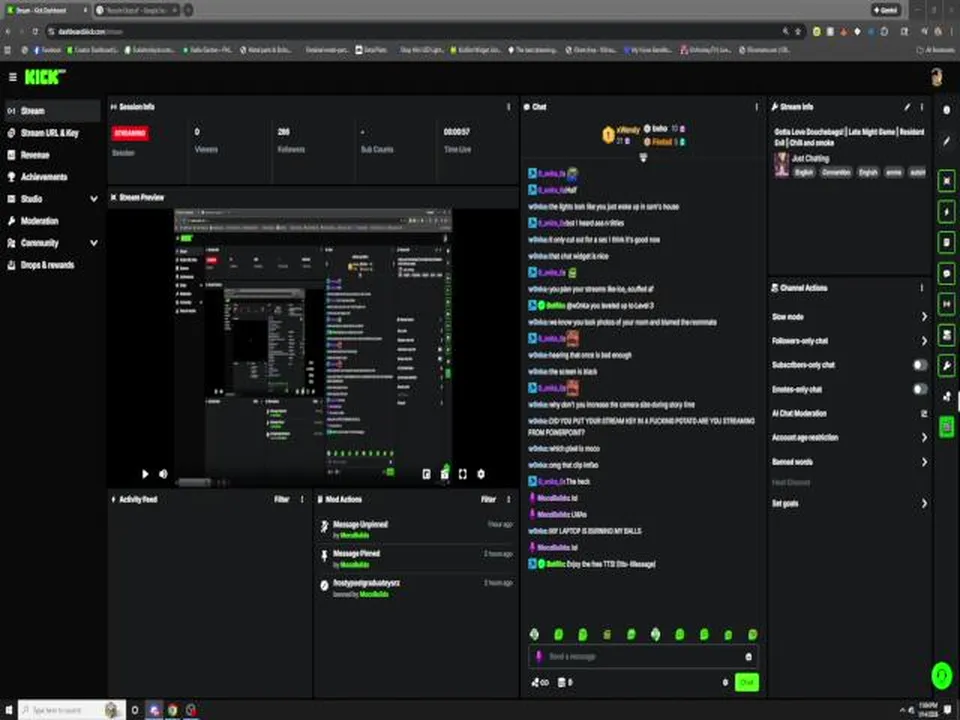This screenshot has height=720, width=960.
Task: Open the Activity Feed Filter
Action: (281, 500)
